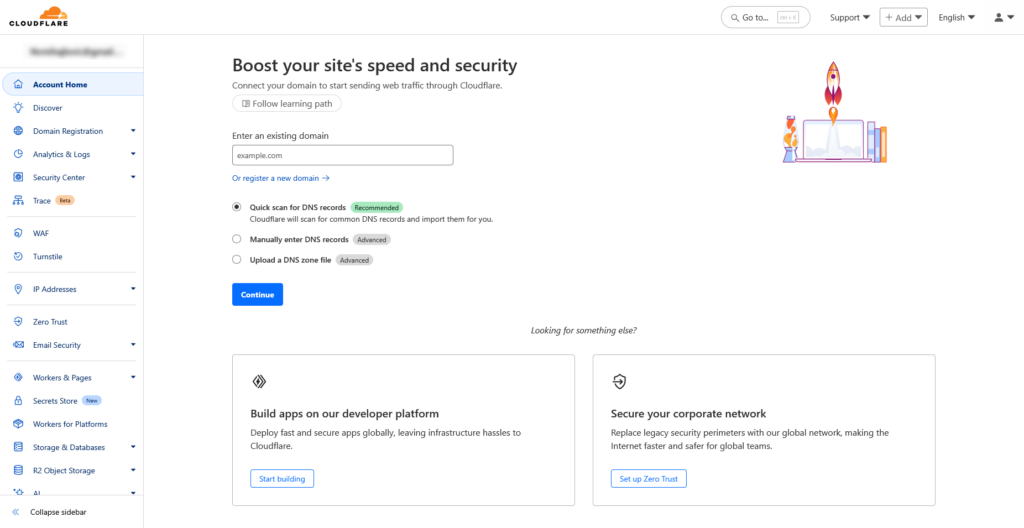The height and width of the screenshot is (528, 1024).
Task: Open the Support dropdown
Action: tap(850, 18)
